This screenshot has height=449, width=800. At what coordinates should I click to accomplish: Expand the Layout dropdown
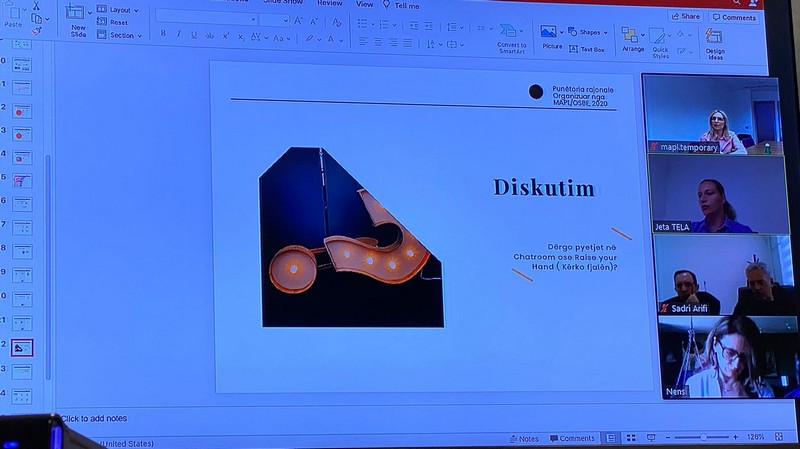[x=136, y=10]
